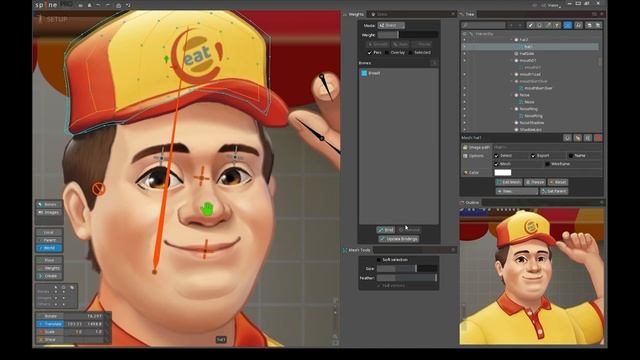Click the Reset button in mesh properties
The image size is (640, 360).
tap(558, 182)
